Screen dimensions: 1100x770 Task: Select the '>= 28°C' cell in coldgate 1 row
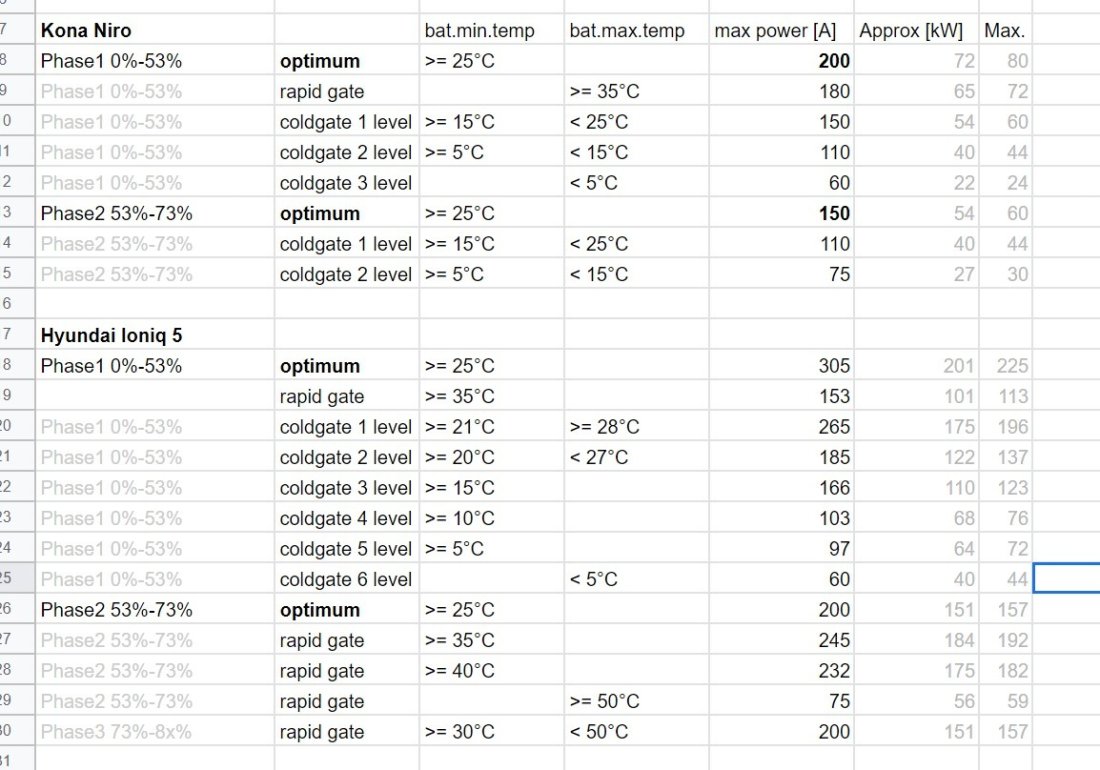(x=636, y=426)
